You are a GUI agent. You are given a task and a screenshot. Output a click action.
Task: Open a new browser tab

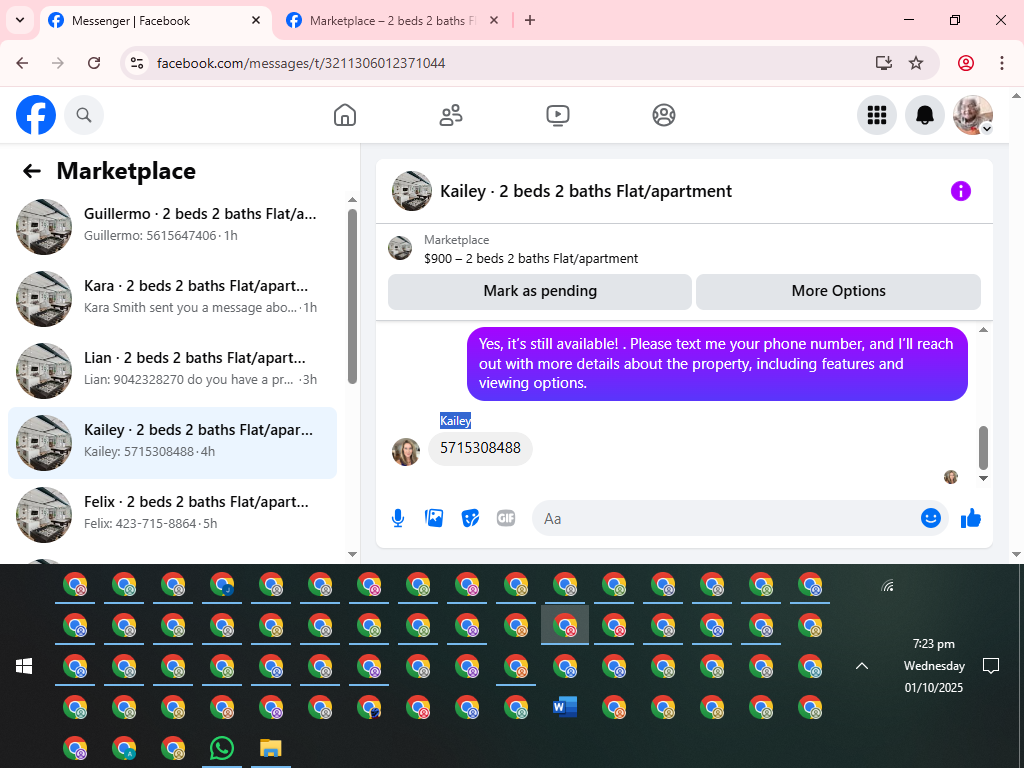tap(530, 20)
